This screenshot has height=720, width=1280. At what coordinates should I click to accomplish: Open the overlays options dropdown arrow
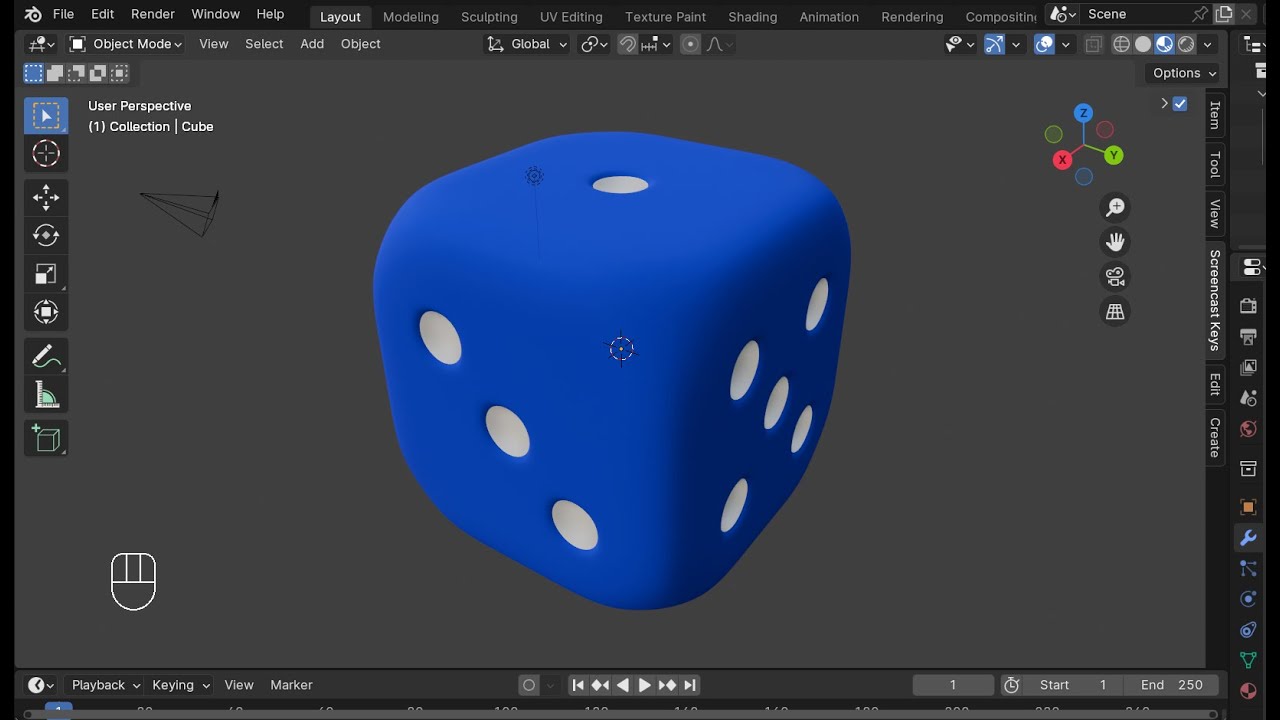tap(1066, 44)
